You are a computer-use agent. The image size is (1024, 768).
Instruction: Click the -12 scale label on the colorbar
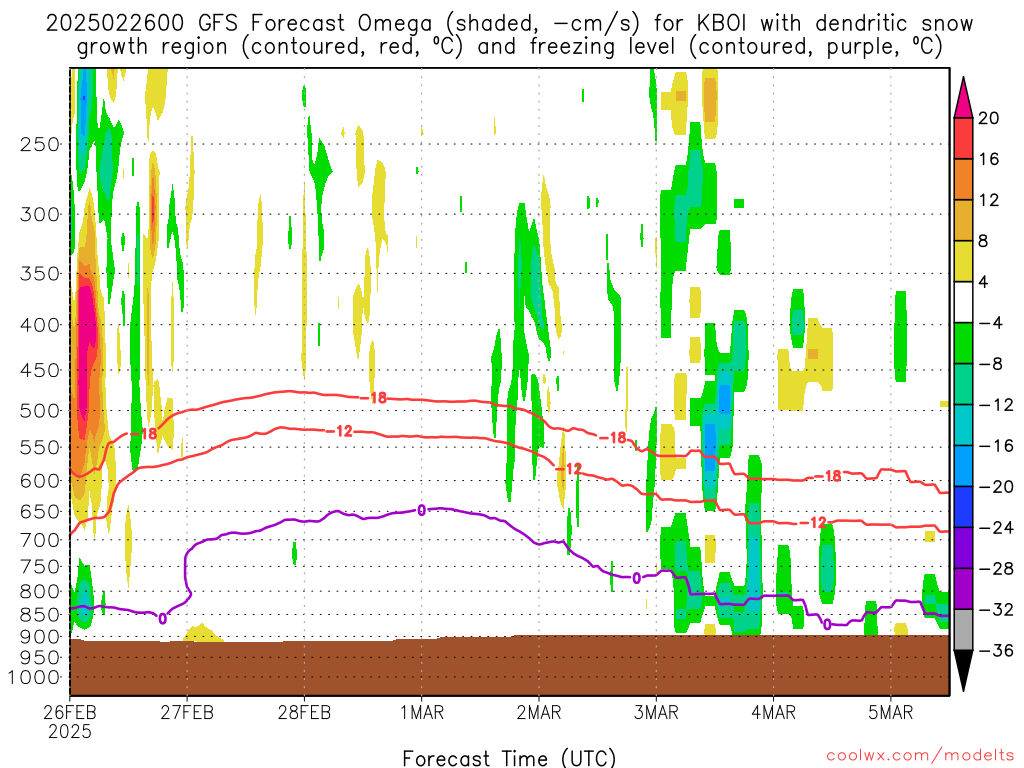tap(996, 405)
